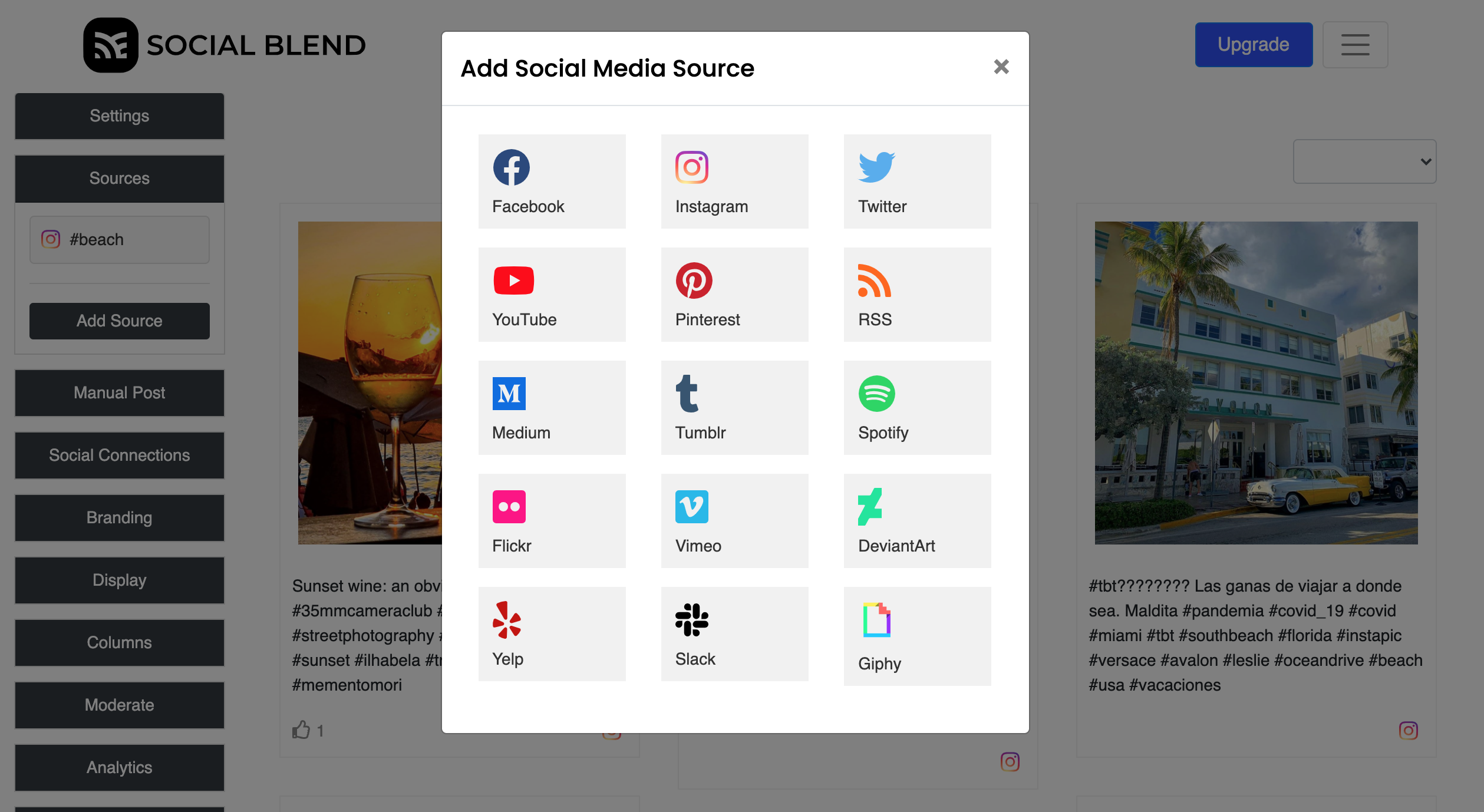Open the Branding section
Screen dimensions: 1484x812
click(x=120, y=518)
